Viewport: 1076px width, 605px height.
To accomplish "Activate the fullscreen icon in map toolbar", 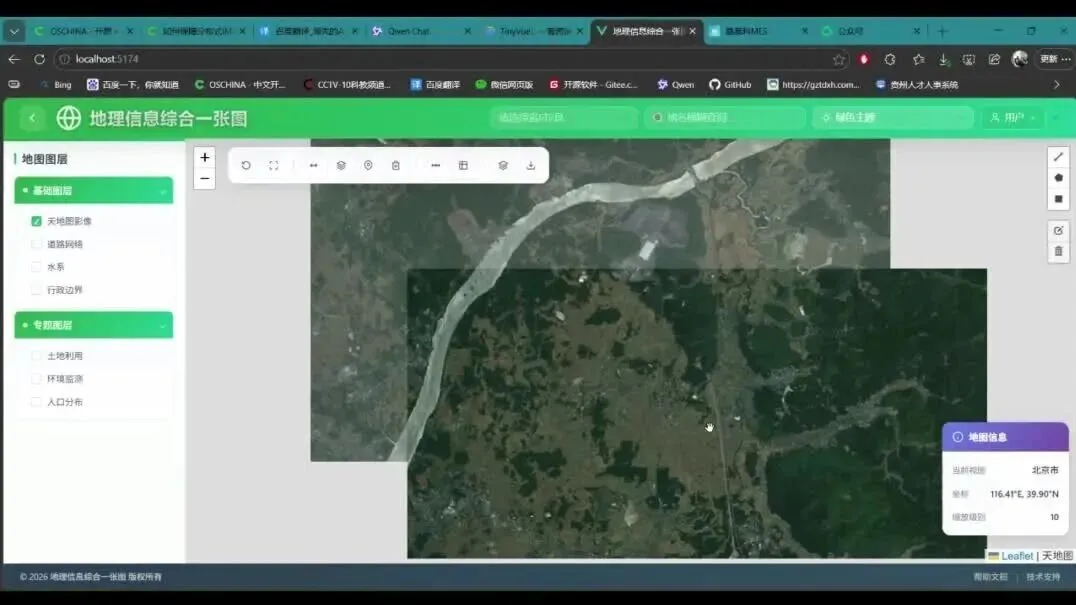I will 273,165.
